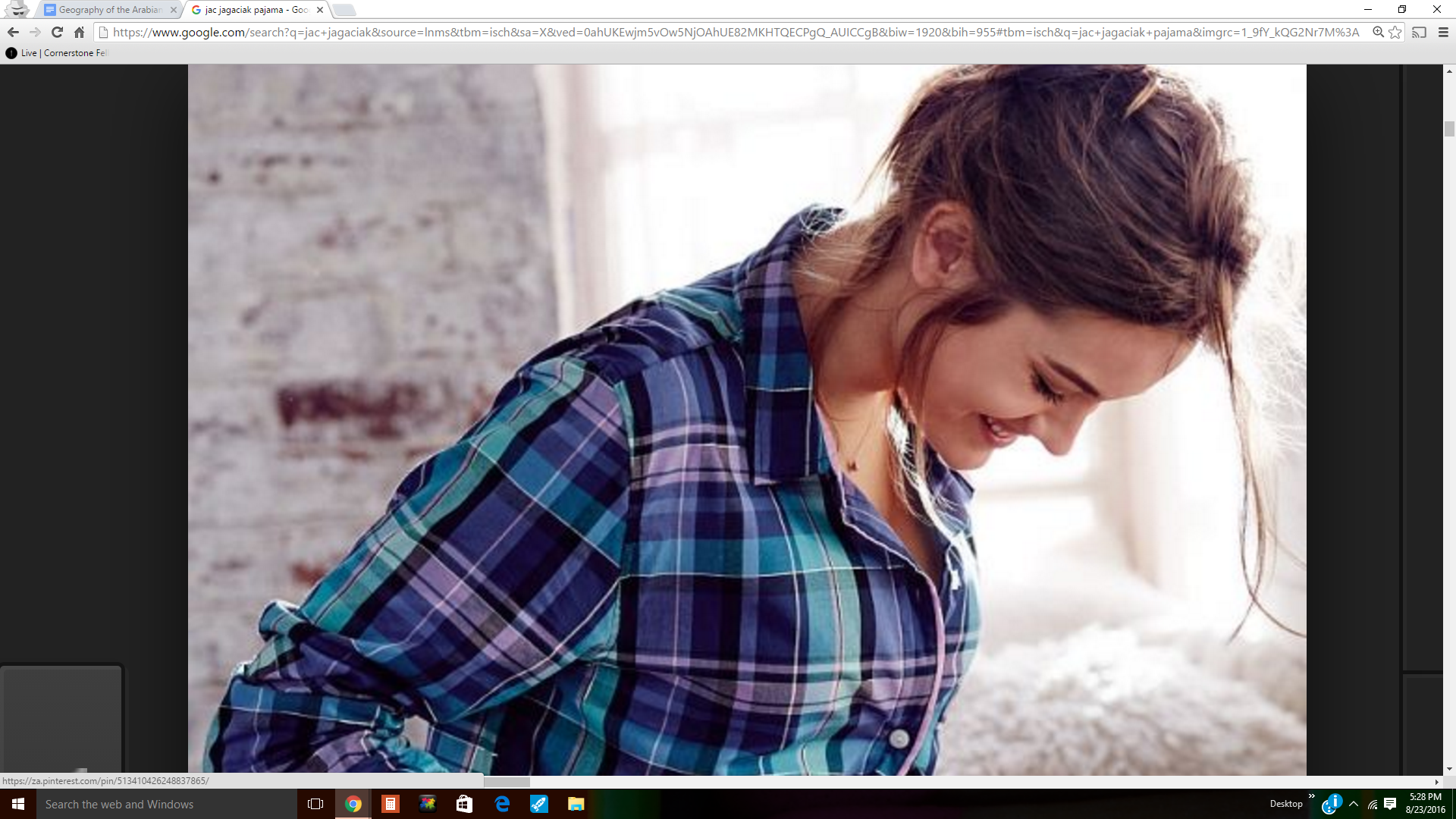Viewport: 1456px width, 819px height.
Task: Click the scroll up arrow at top right
Action: [x=1449, y=71]
